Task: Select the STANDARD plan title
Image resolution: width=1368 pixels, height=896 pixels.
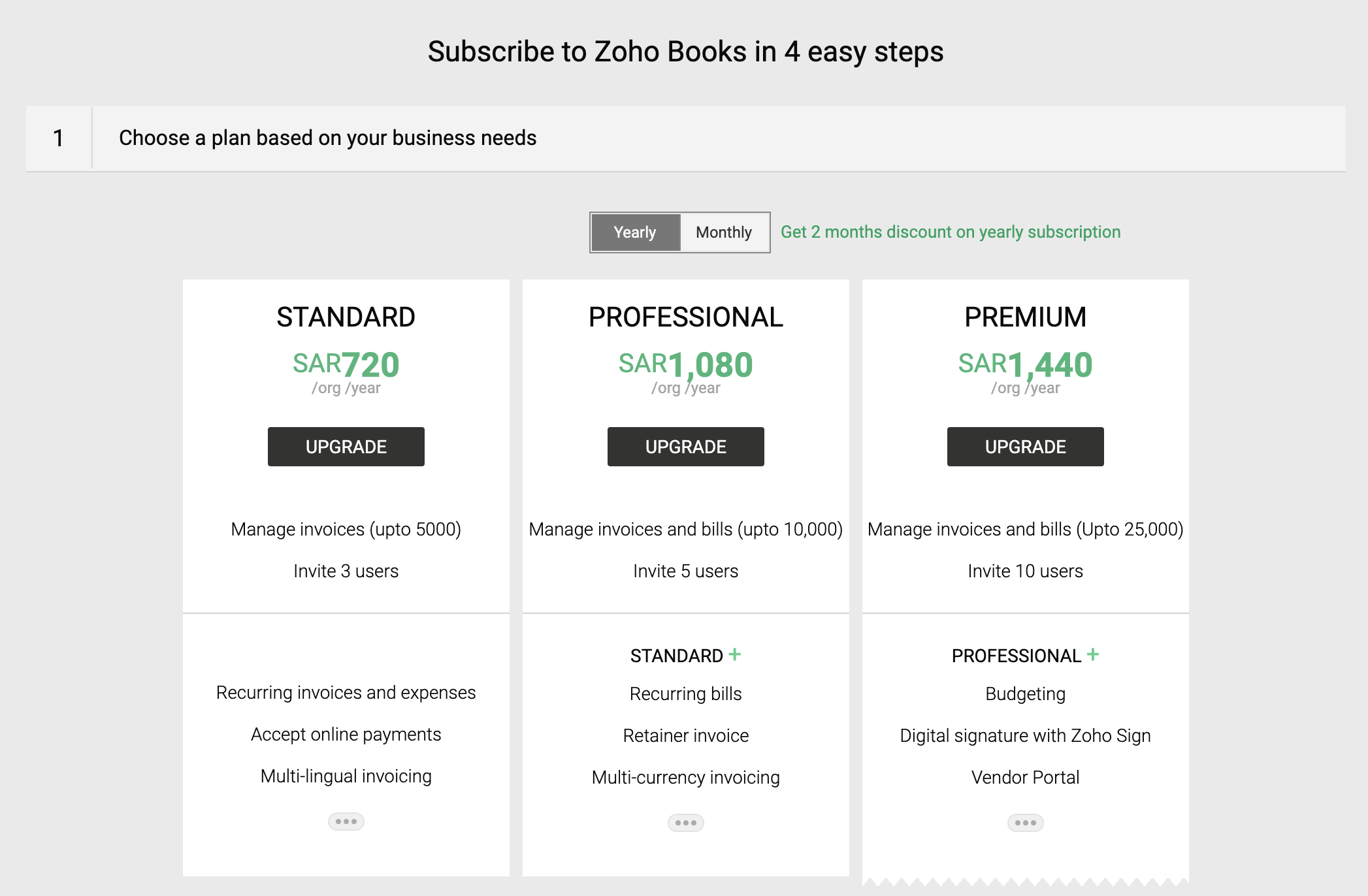Action: click(346, 317)
